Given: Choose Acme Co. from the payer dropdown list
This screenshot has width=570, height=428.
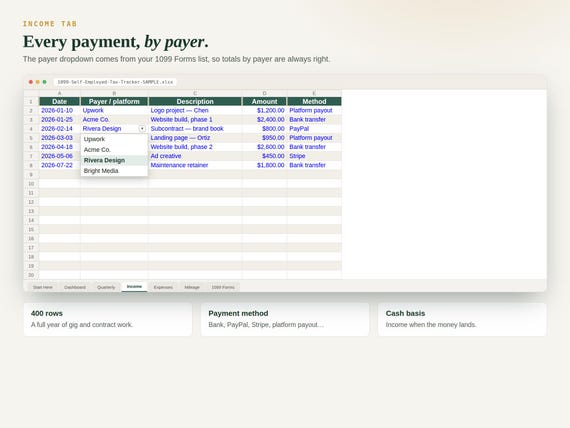Looking at the screenshot, I should 114,149.
